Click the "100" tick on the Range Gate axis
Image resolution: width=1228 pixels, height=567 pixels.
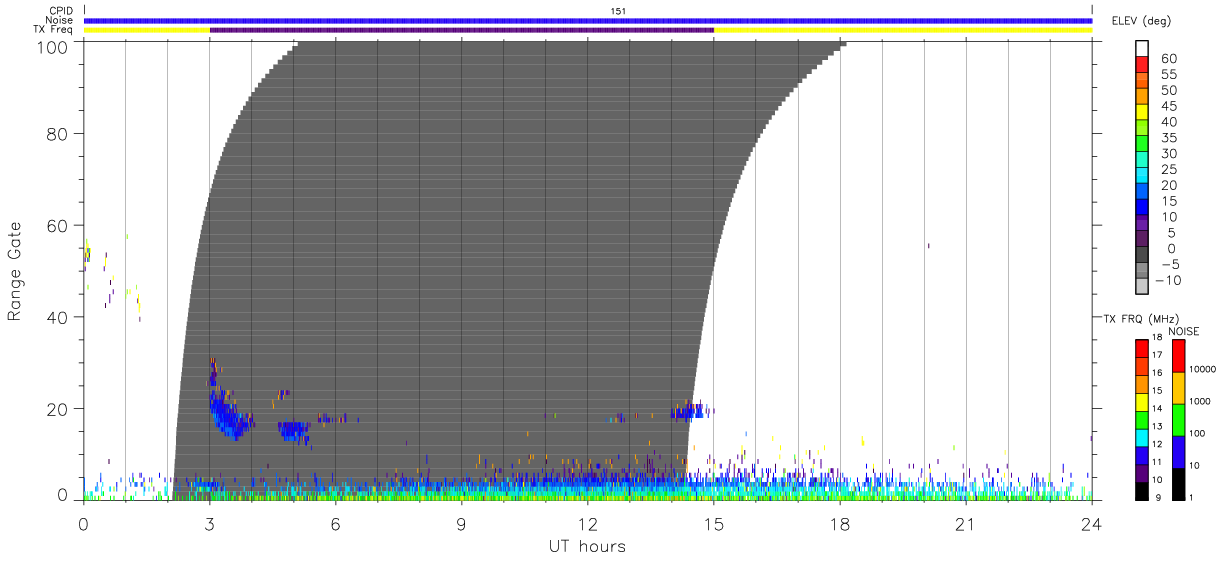pos(53,46)
